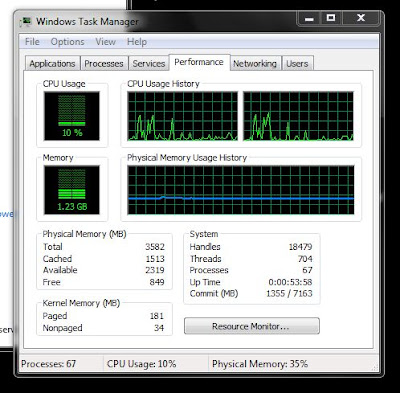The height and width of the screenshot is (393, 400).
Task: Close the Task Manager window
Action: [x=361, y=18]
